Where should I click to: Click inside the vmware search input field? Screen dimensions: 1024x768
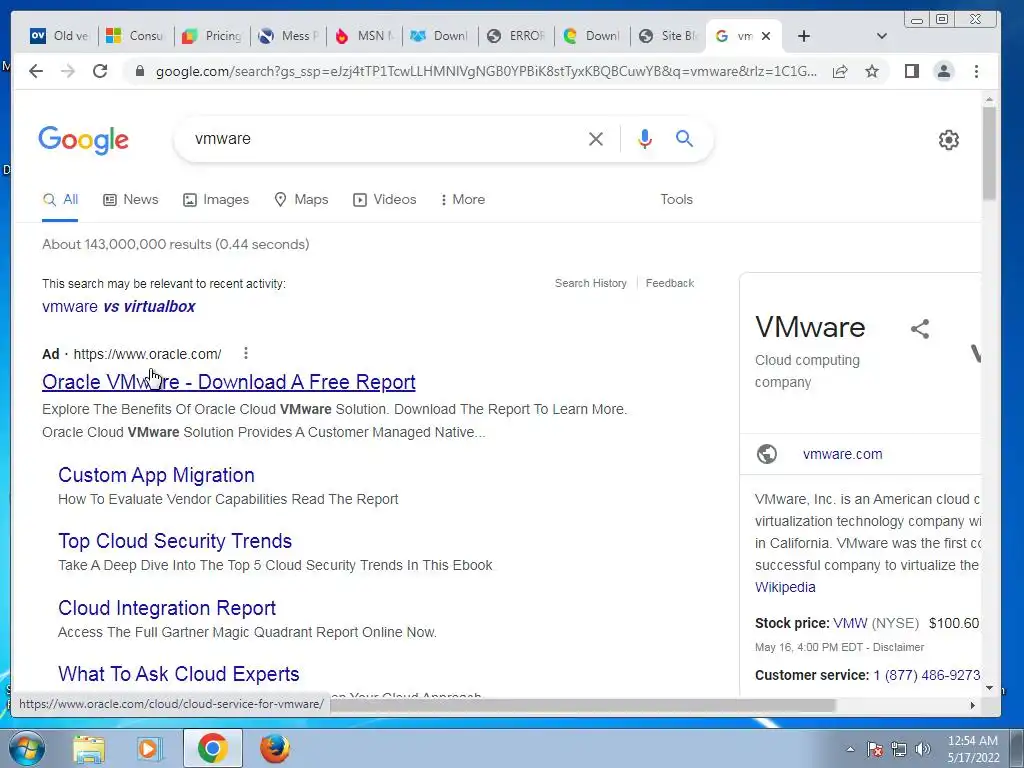[385, 138]
